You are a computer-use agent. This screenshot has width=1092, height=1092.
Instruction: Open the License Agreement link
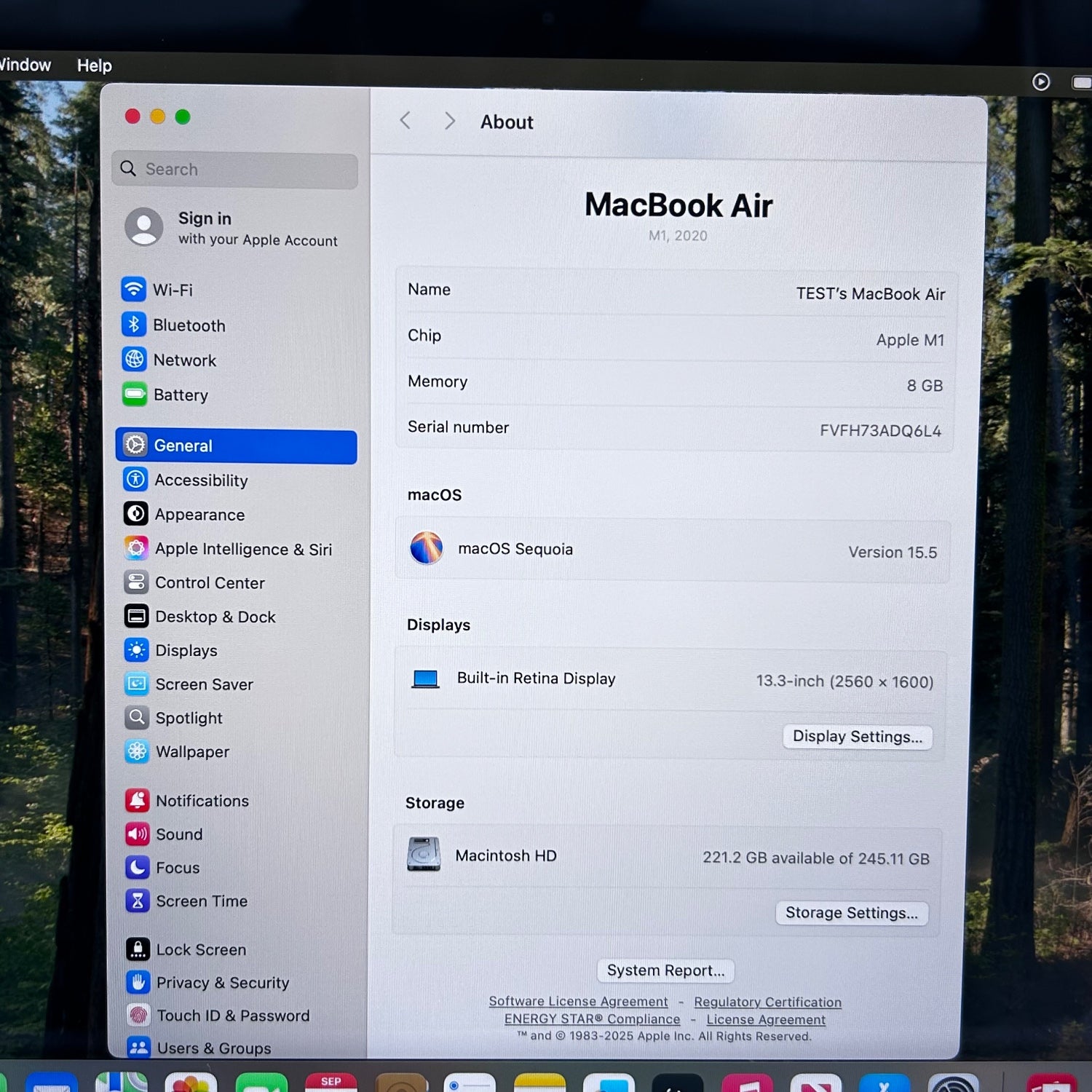[766, 1020]
